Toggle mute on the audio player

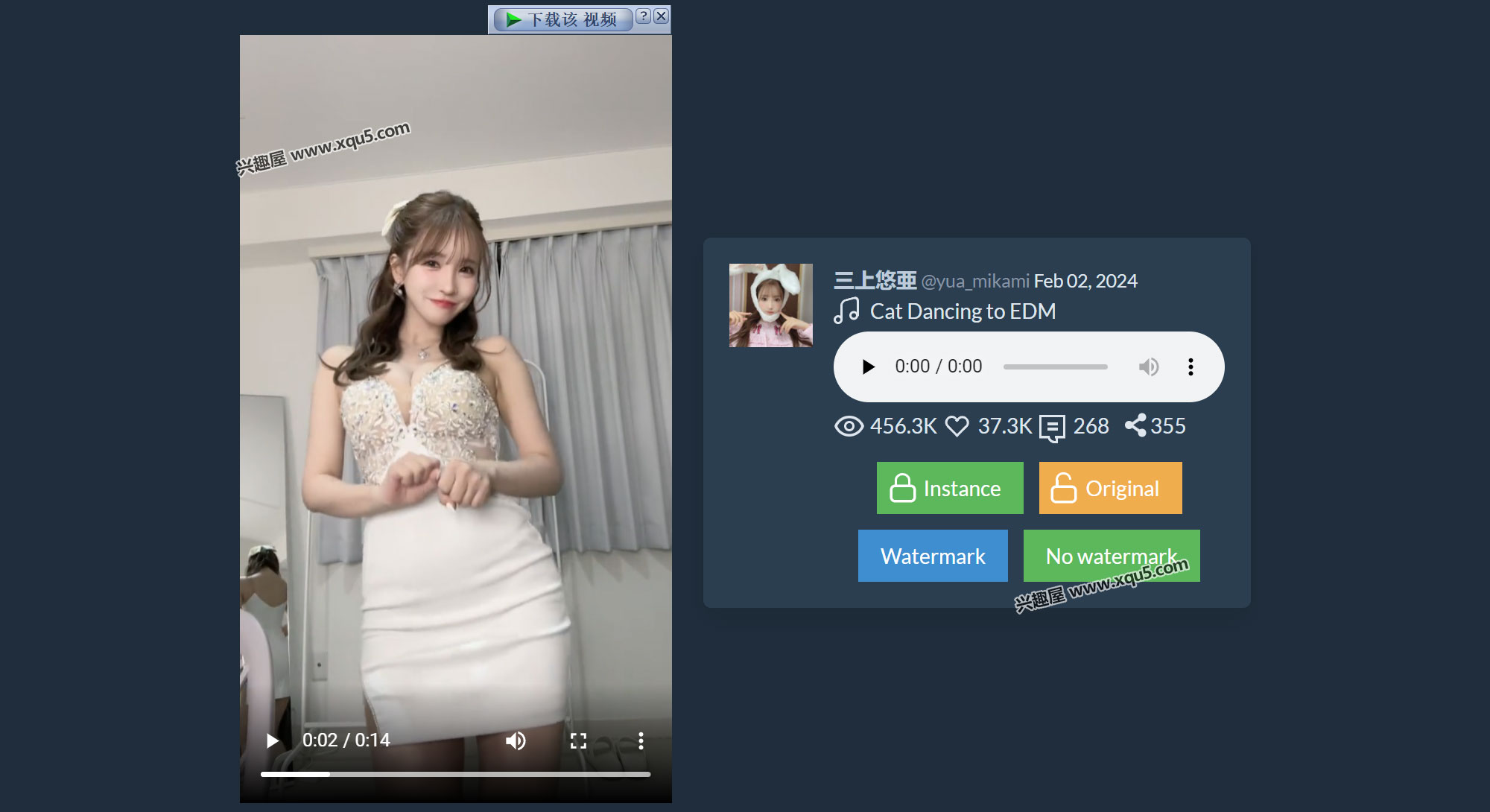(x=1148, y=367)
